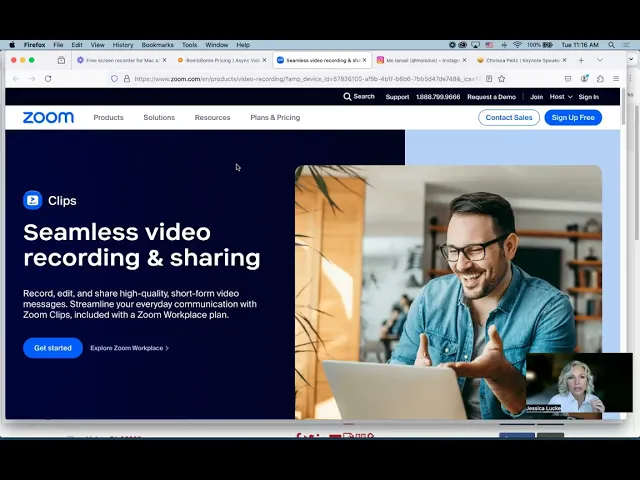Open the Firefox hamburger application menu
Image resolution: width=640 pixels, height=480 pixels.
[616, 79]
